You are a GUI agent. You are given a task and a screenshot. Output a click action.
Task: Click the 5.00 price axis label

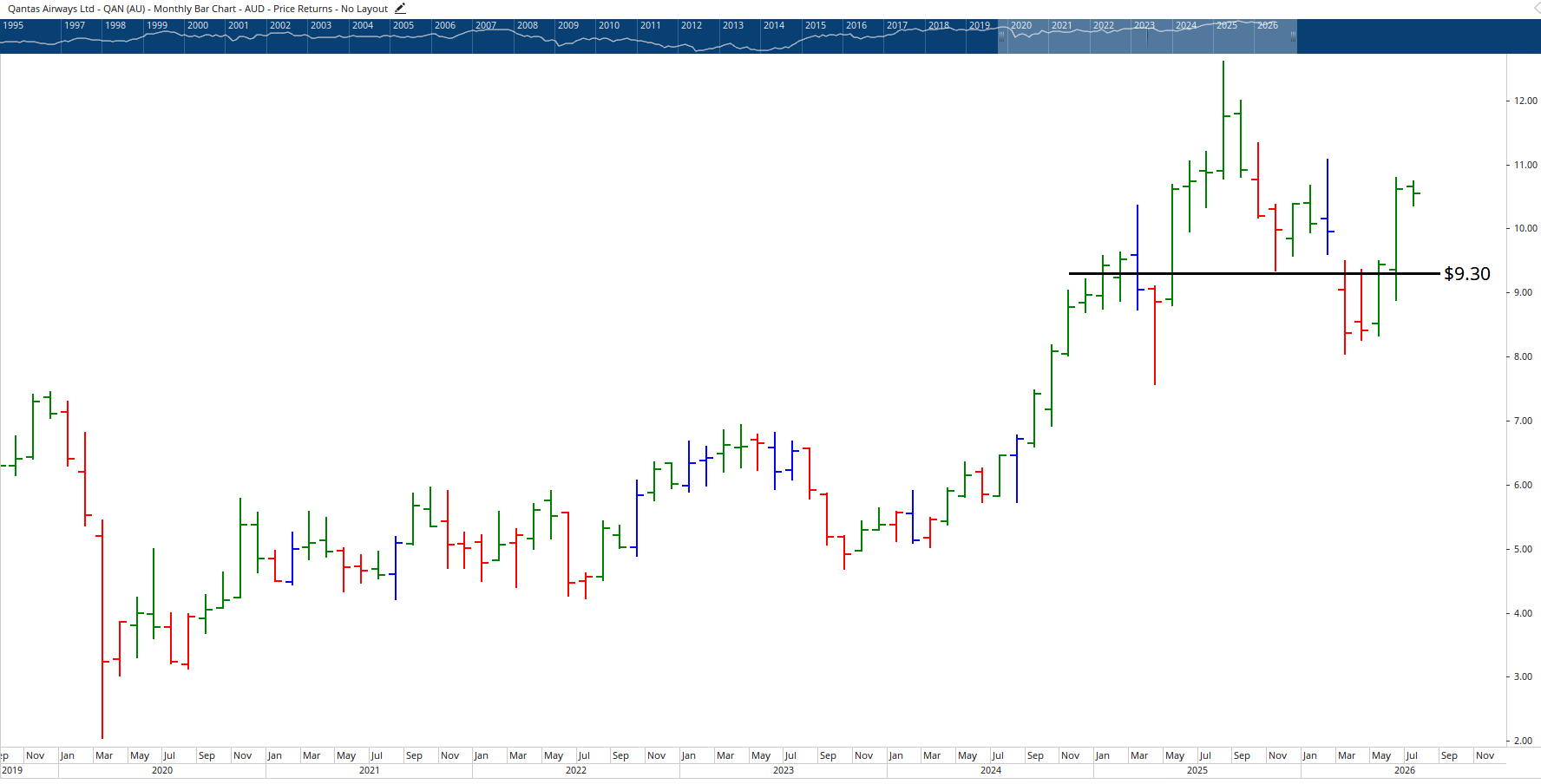click(x=1523, y=549)
